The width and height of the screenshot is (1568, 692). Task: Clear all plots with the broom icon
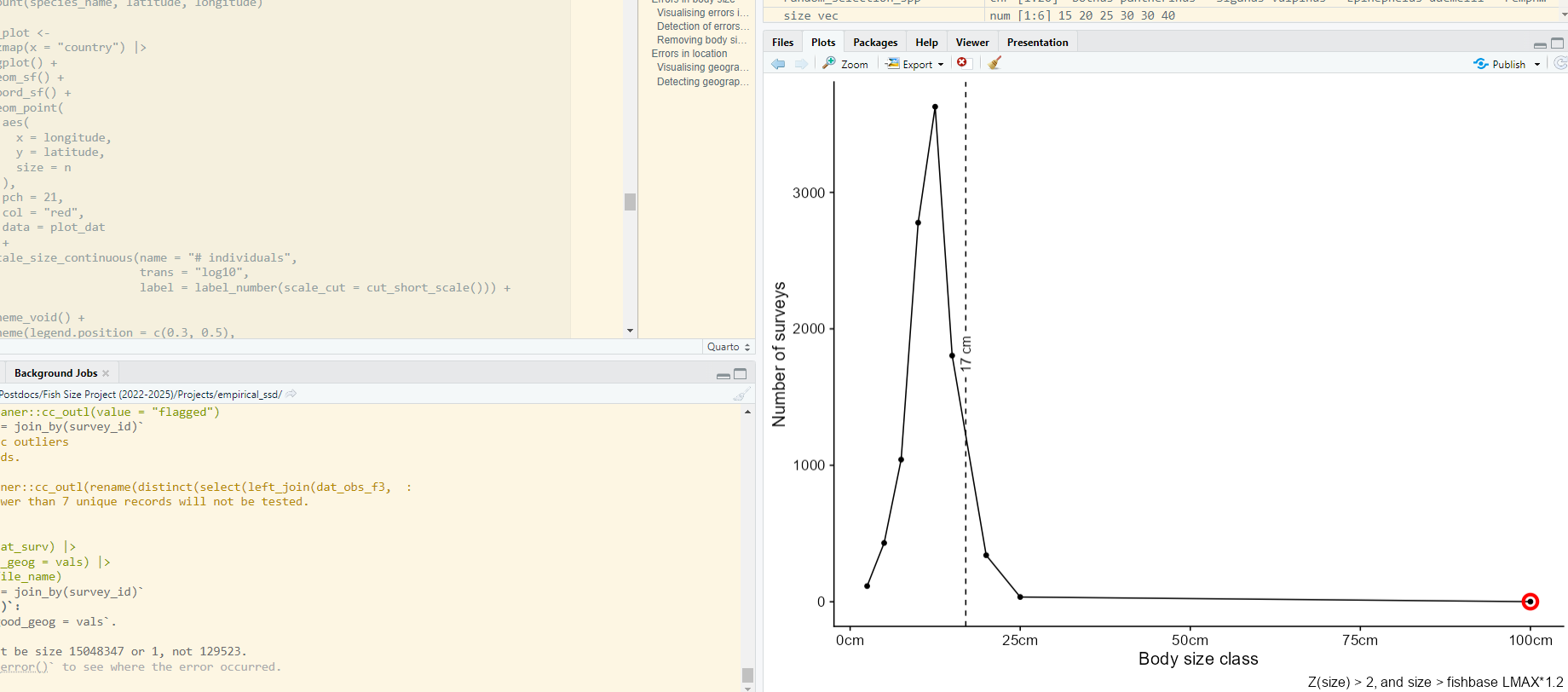pyautogui.click(x=994, y=63)
